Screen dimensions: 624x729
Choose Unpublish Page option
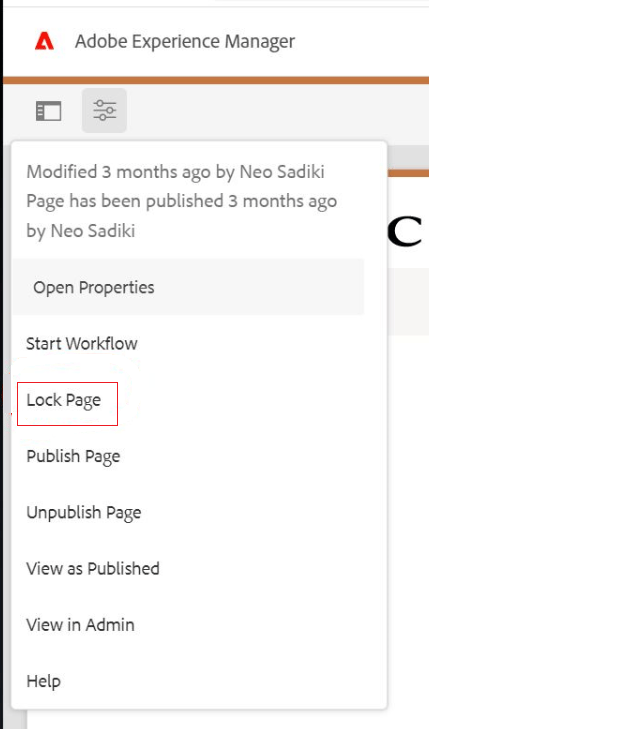(x=84, y=513)
